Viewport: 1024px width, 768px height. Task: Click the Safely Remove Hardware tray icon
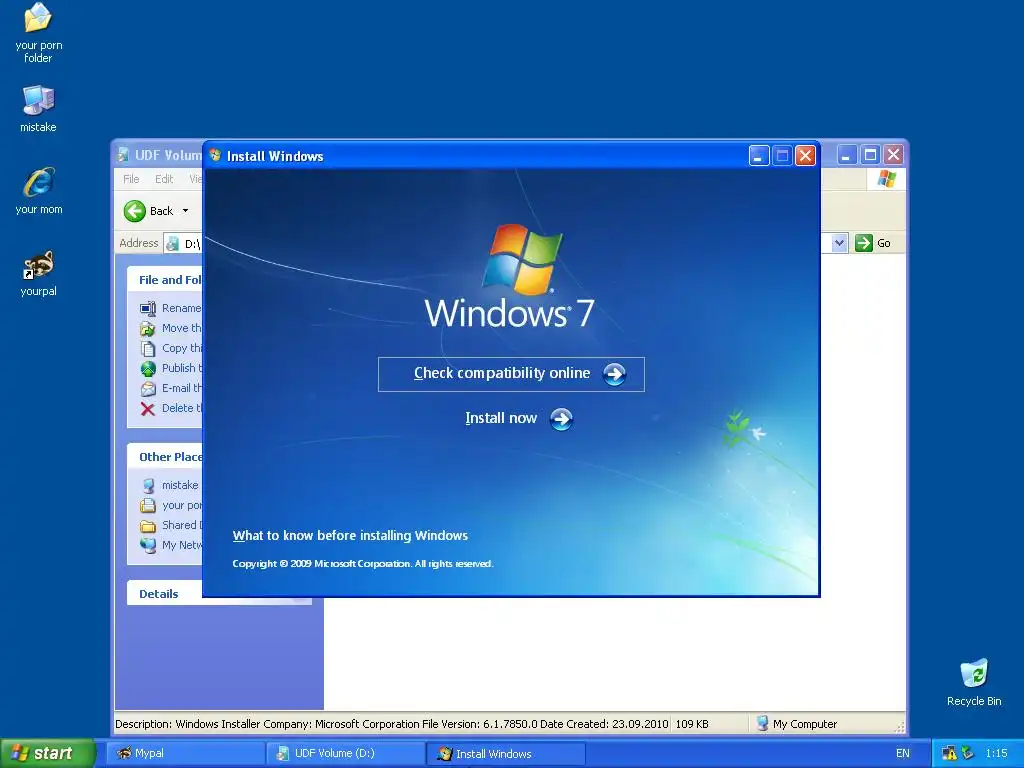click(968, 753)
